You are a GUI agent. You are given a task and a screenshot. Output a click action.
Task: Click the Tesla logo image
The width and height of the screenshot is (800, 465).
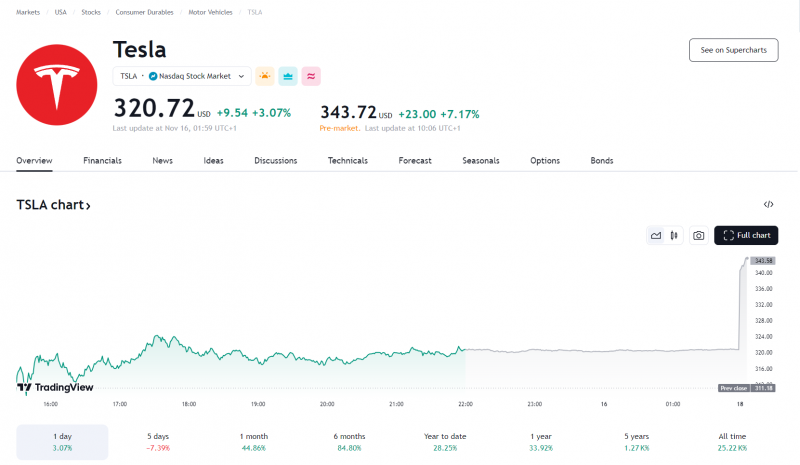click(56, 84)
